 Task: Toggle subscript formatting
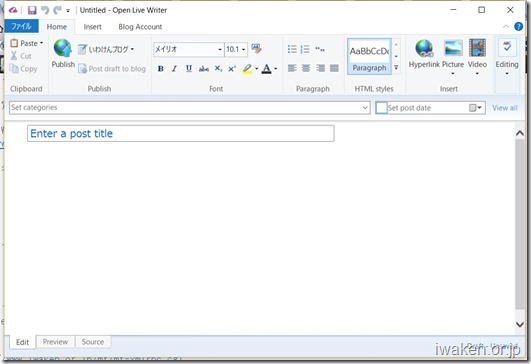[218, 69]
